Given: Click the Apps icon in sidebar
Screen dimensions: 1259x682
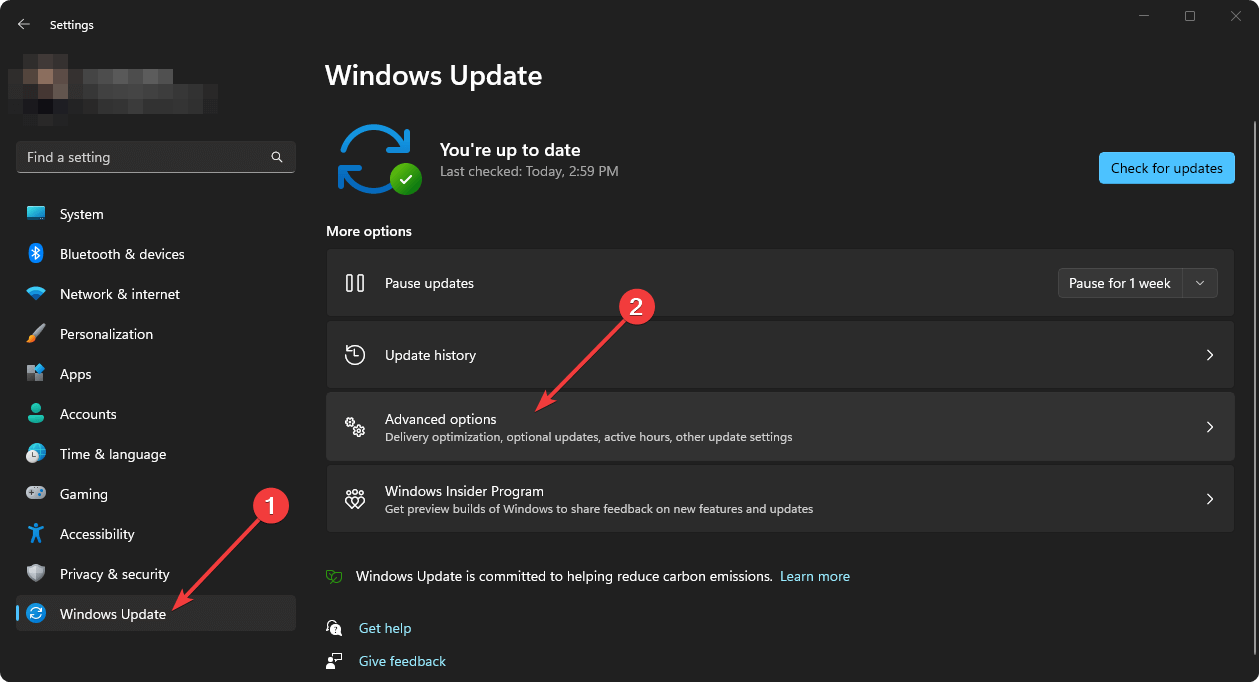Looking at the screenshot, I should tap(36, 374).
